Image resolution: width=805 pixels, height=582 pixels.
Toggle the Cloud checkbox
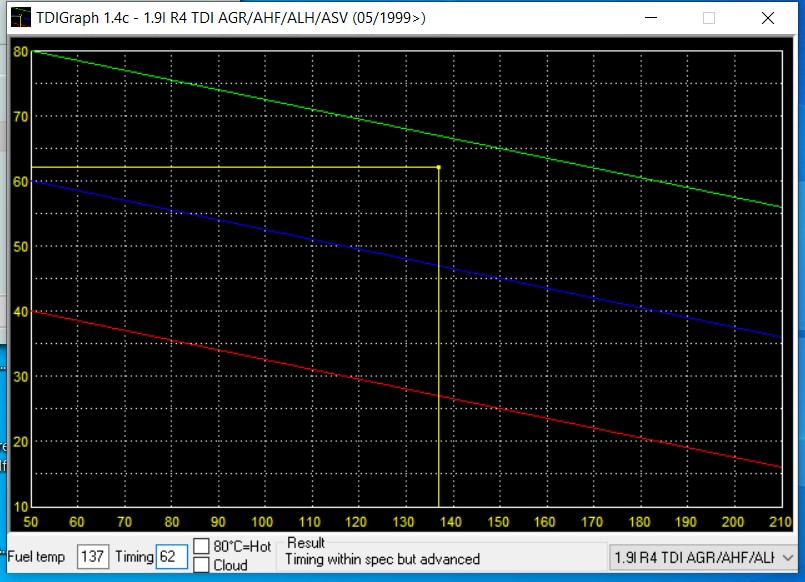pyautogui.click(x=201, y=565)
